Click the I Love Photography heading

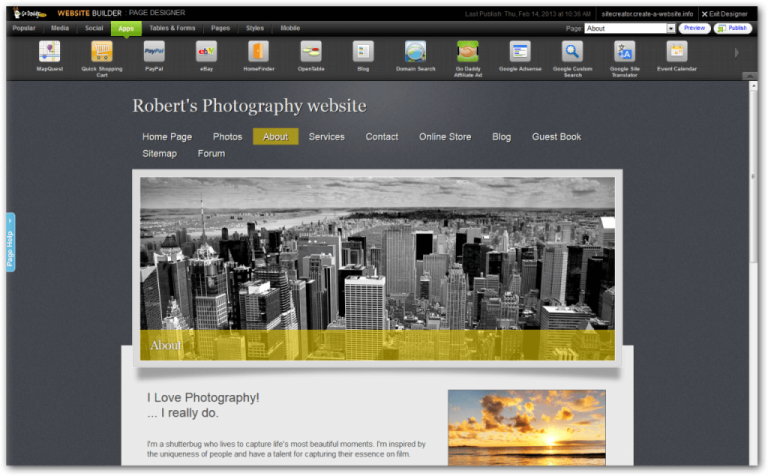click(203, 405)
